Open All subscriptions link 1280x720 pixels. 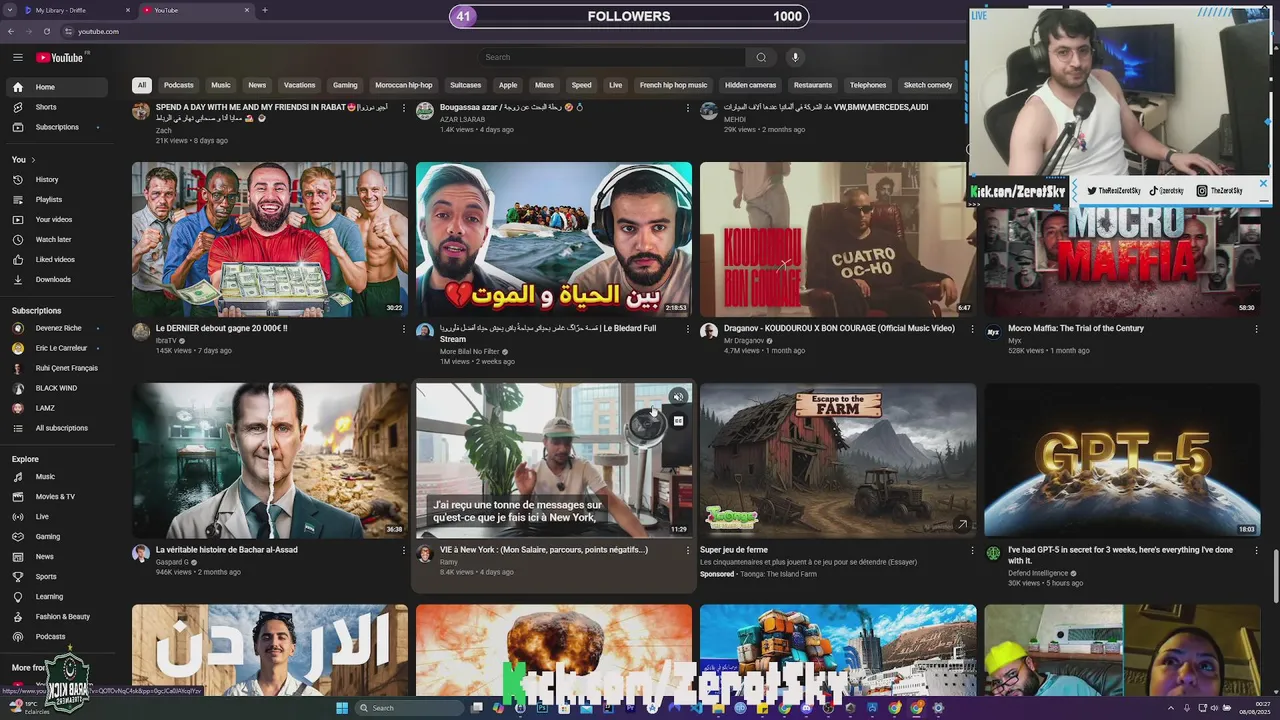pyautogui.click(x=58, y=428)
